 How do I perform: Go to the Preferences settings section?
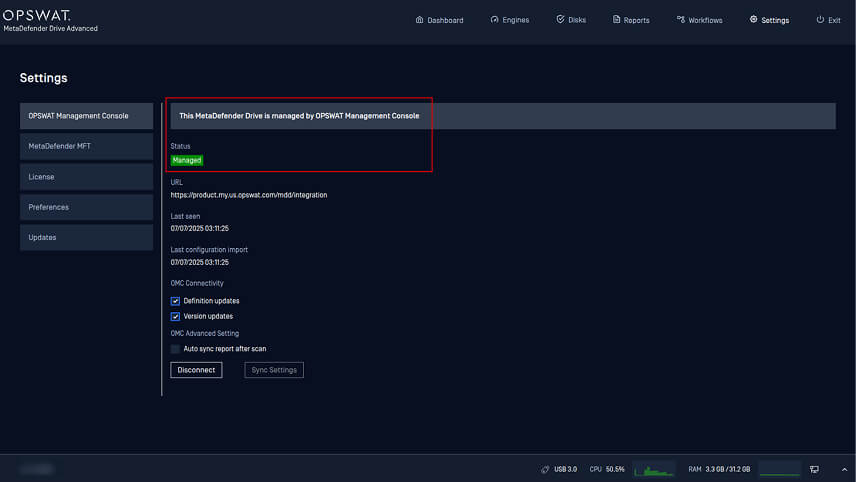click(86, 207)
